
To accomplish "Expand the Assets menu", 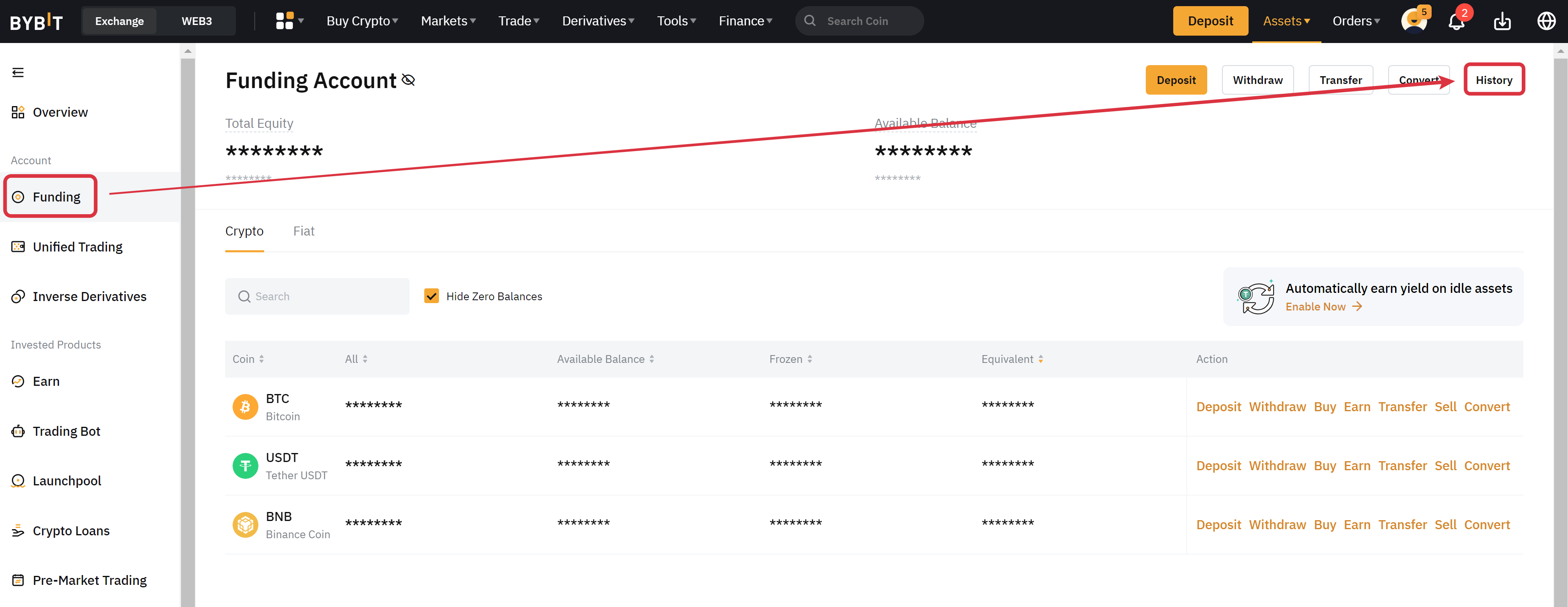I will [x=1285, y=20].
